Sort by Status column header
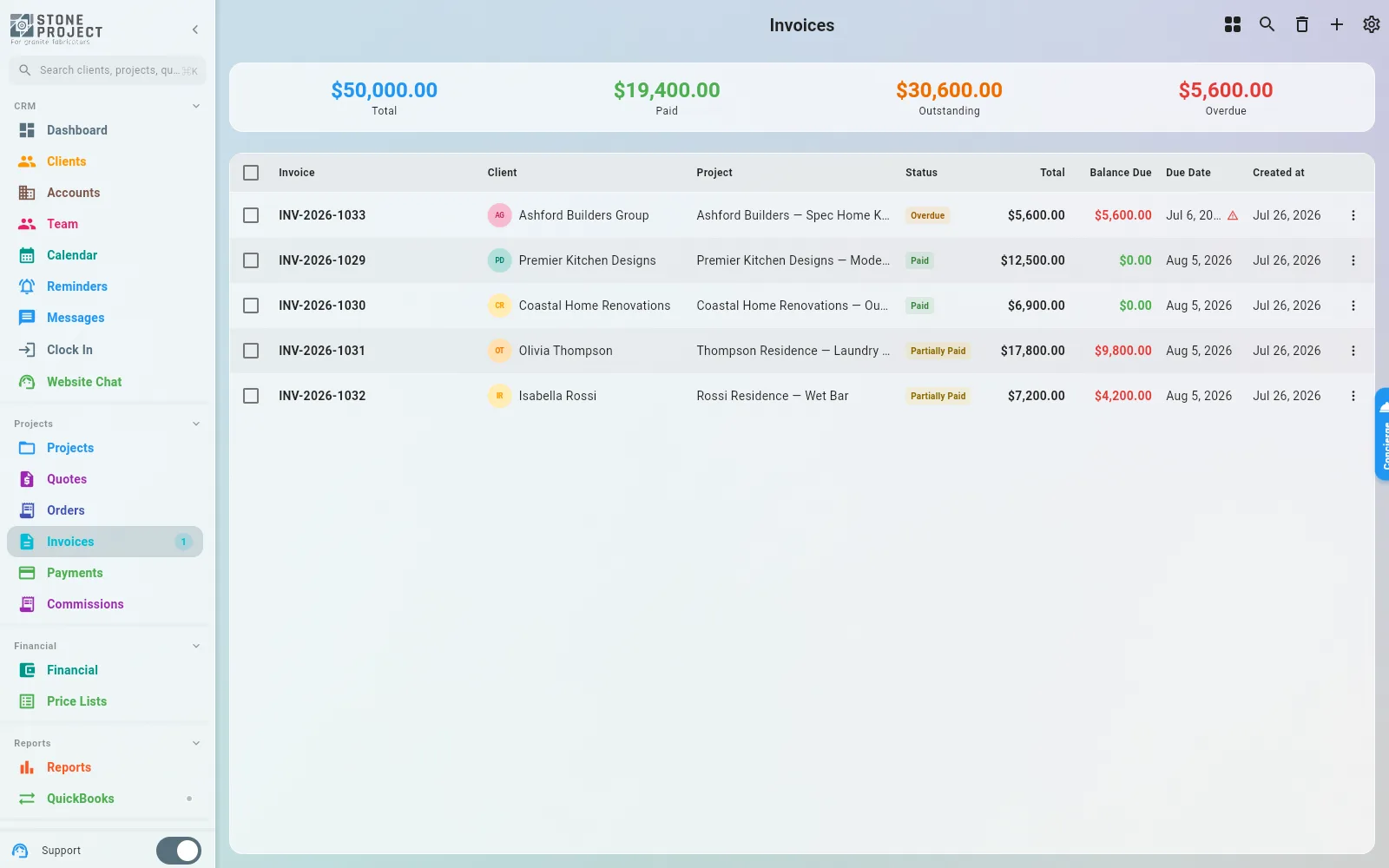The width and height of the screenshot is (1389, 868). coord(921,173)
